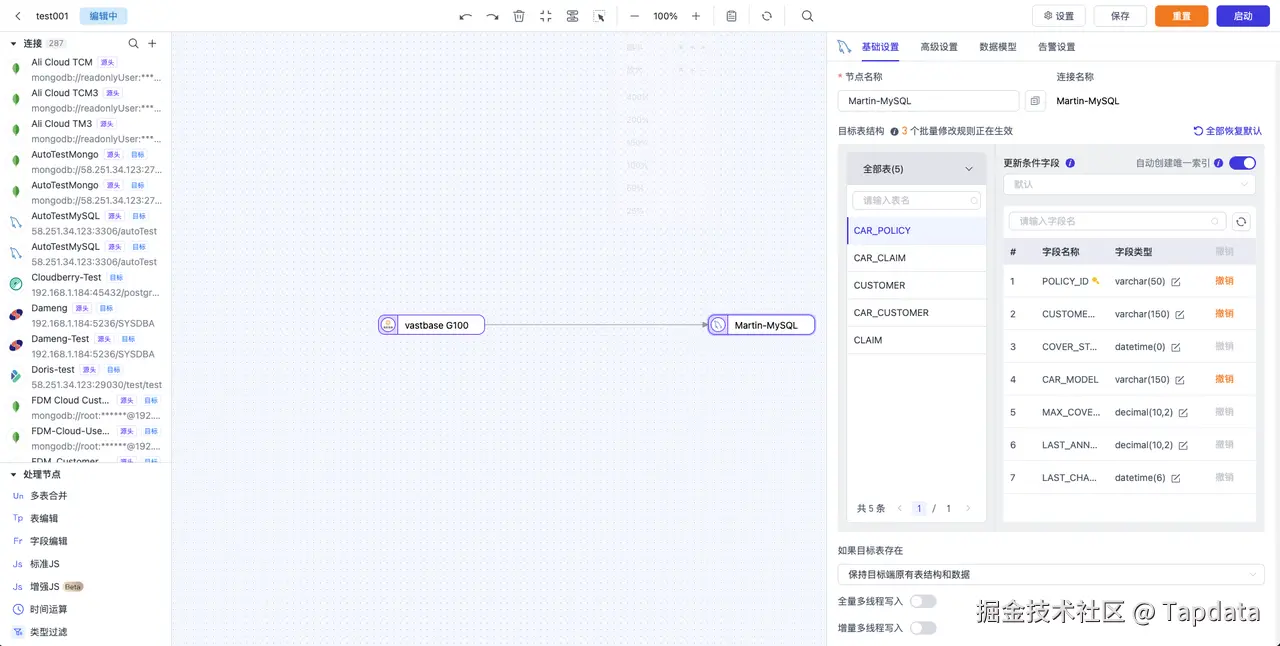The width and height of the screenshot is (1280, 646).
Task: Select the Doris-test connection
Action: pyautogui.click(x=85, y=377)
